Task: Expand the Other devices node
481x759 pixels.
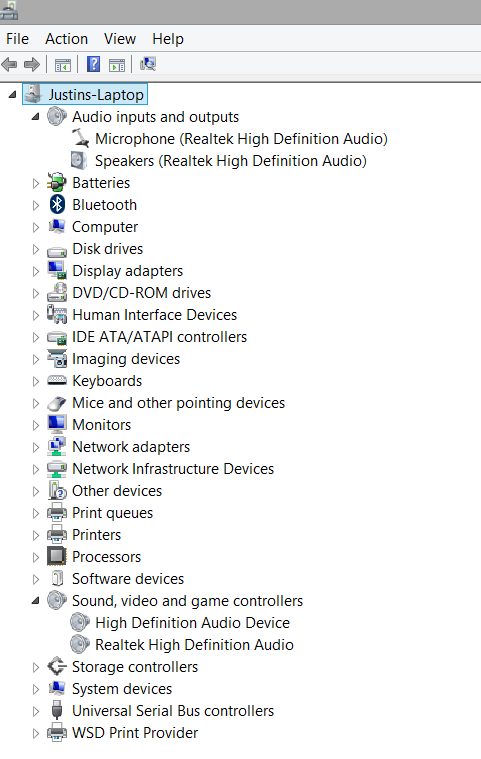Action: tap(35, 491)
